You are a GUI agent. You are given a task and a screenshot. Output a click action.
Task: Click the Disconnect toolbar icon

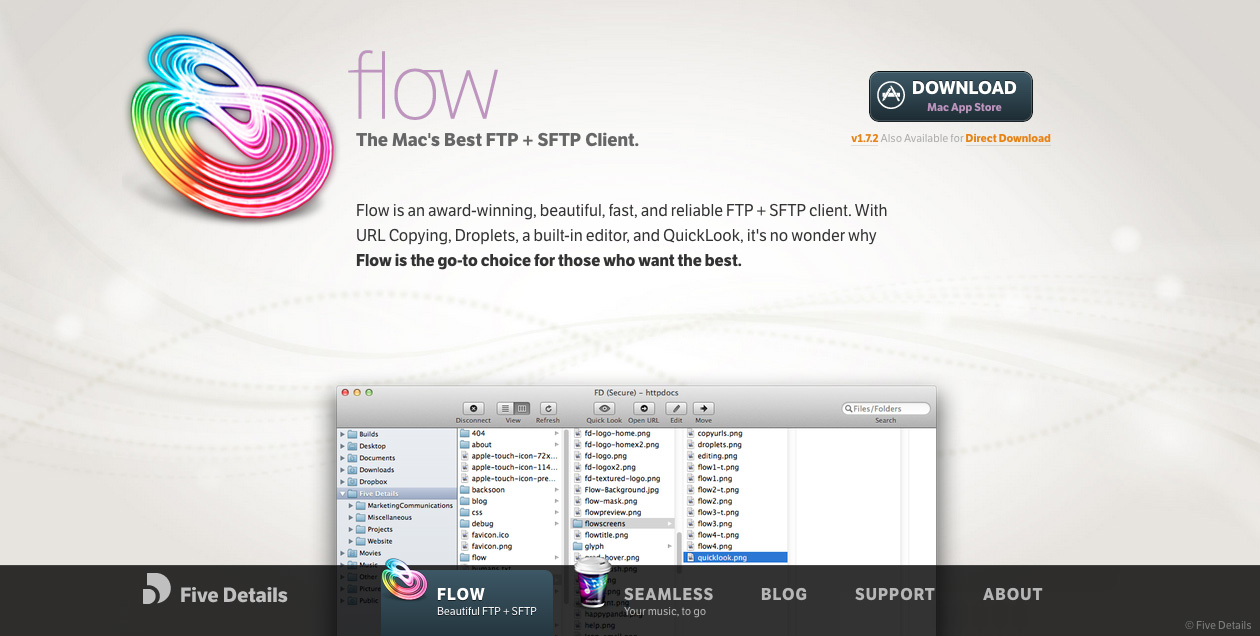point(474,408)
